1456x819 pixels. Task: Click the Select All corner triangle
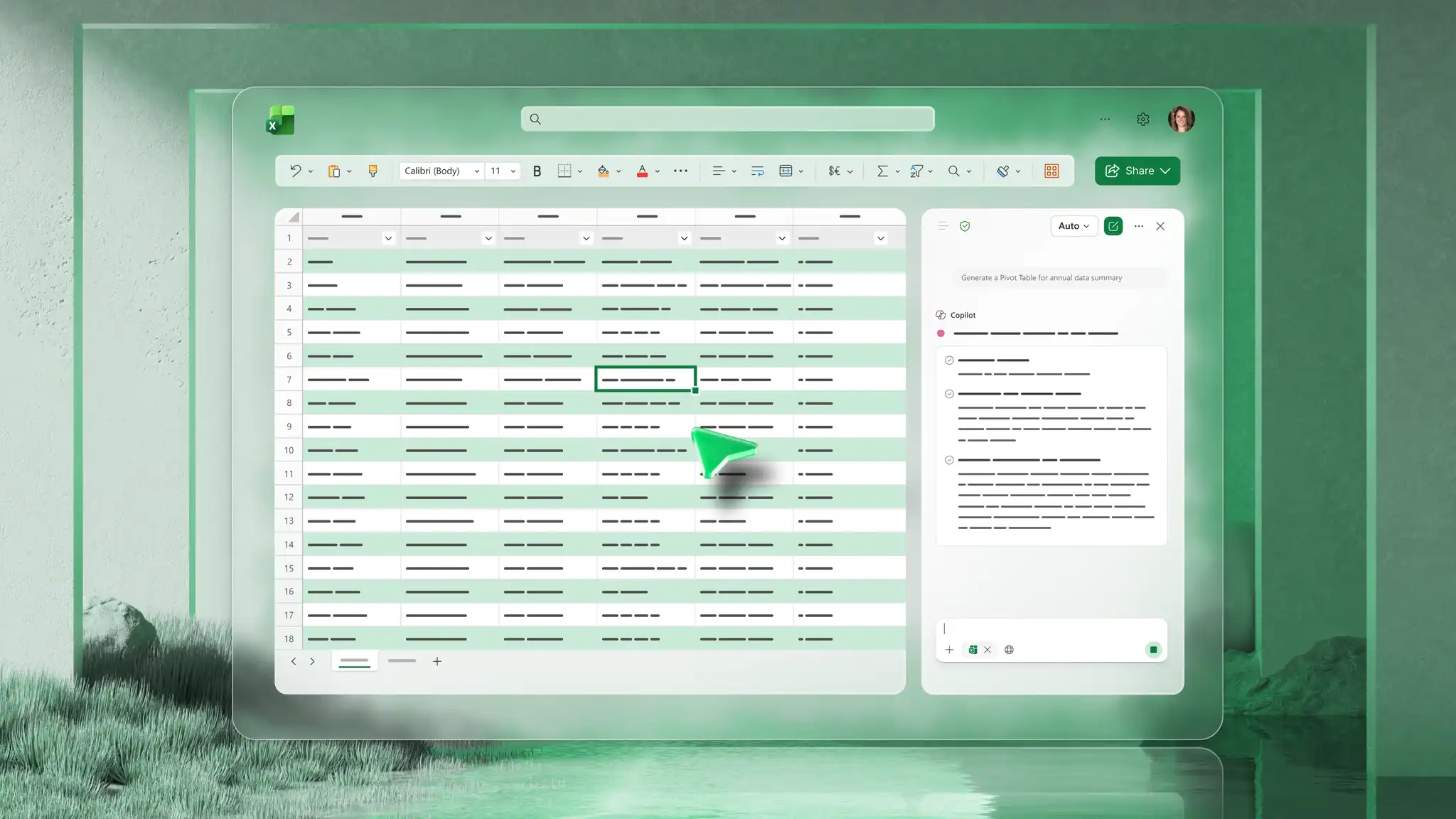point(293,217)
